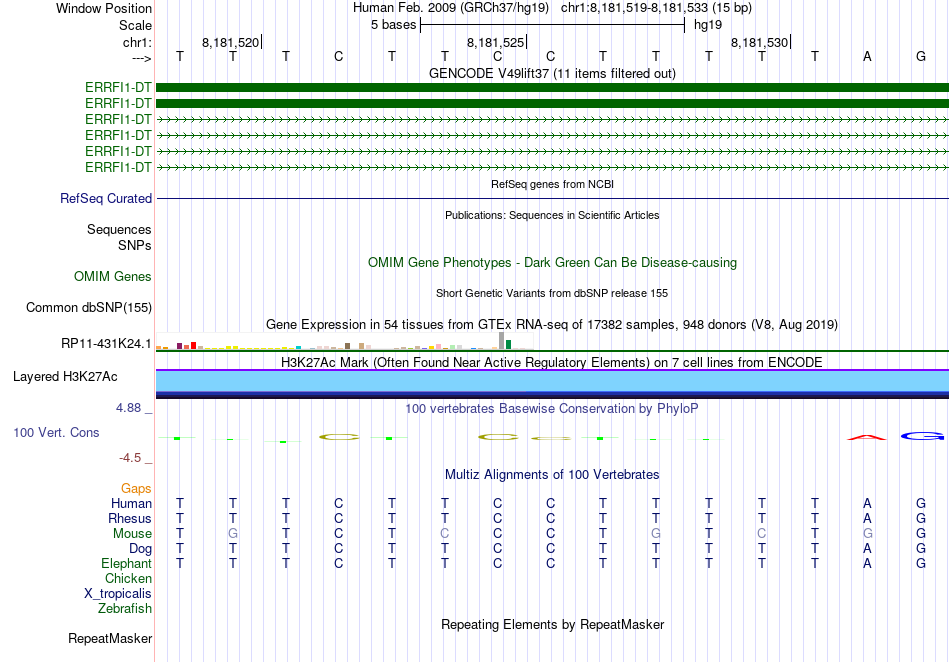Click Publications: Sequences in Scientific Articles title

click(552, 215)
